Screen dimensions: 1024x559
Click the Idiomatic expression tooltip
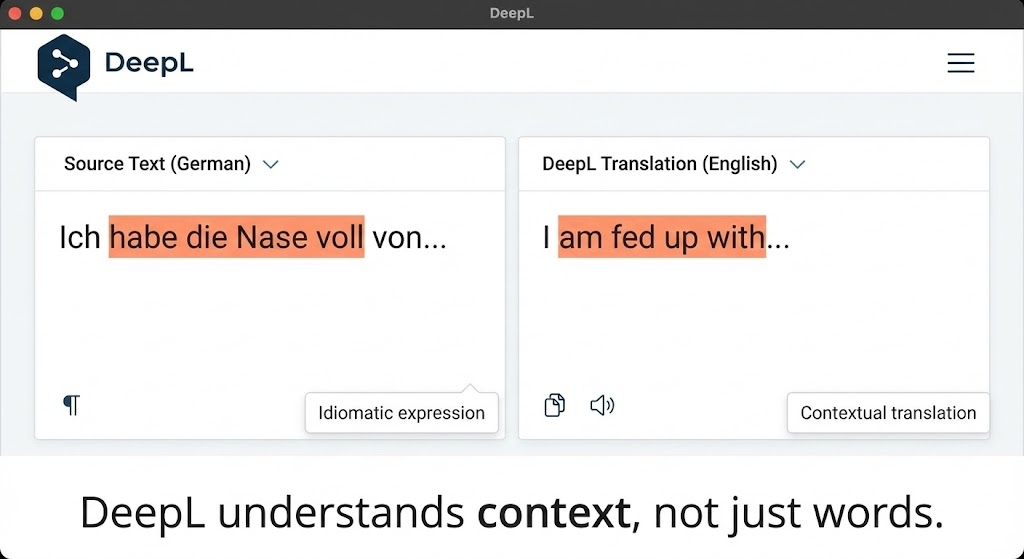[x=401, y=412]
